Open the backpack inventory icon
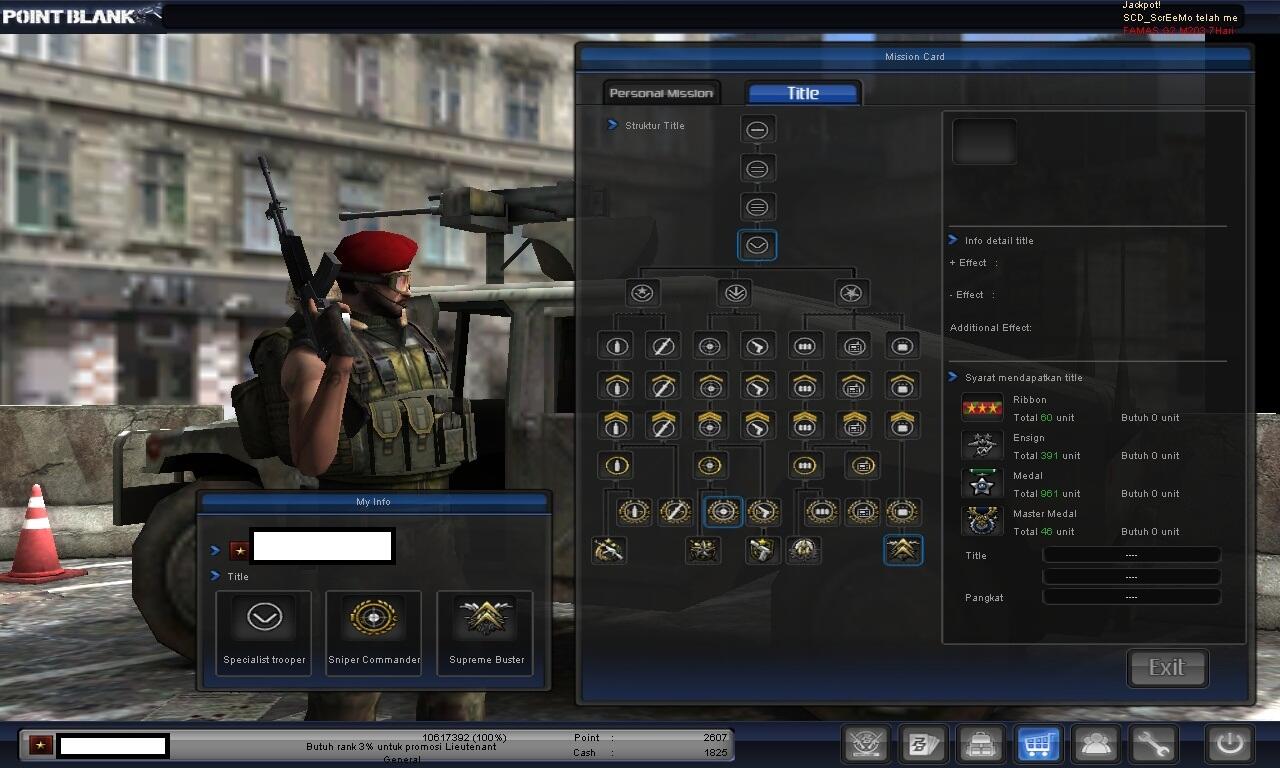The height and width of the screenshot is (768, 1280). point(980,745)
